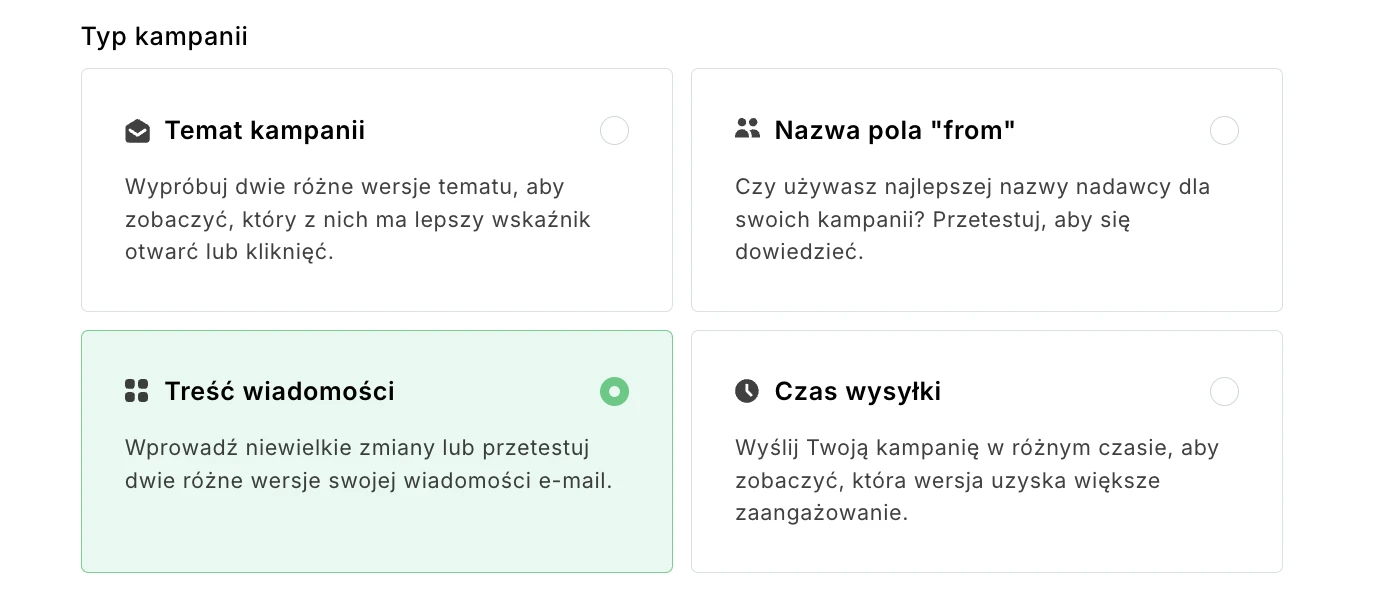This screenshot has height=610, width=1392.
Task: Click the word "dowiedzieć" in the sender-name description
Action: (796, 252)
